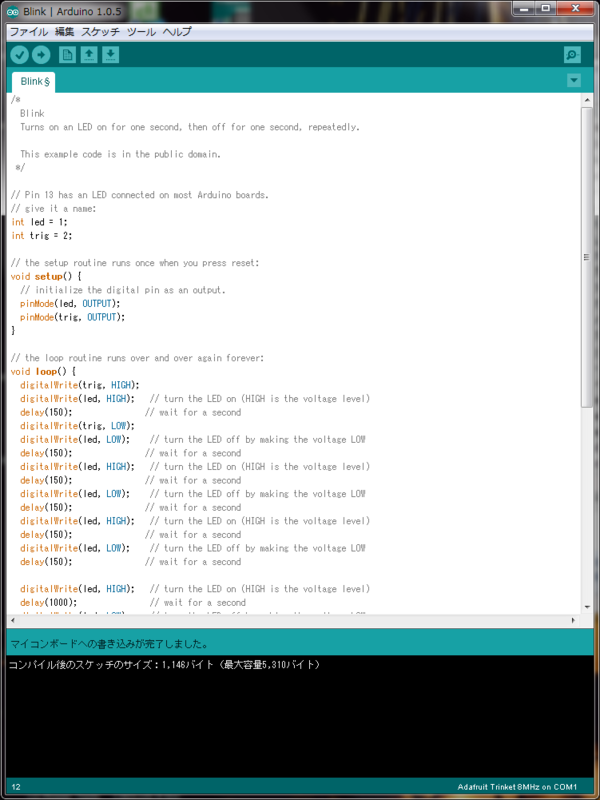
Task: Open the ヘルプ menu
Action: [177, 32]
